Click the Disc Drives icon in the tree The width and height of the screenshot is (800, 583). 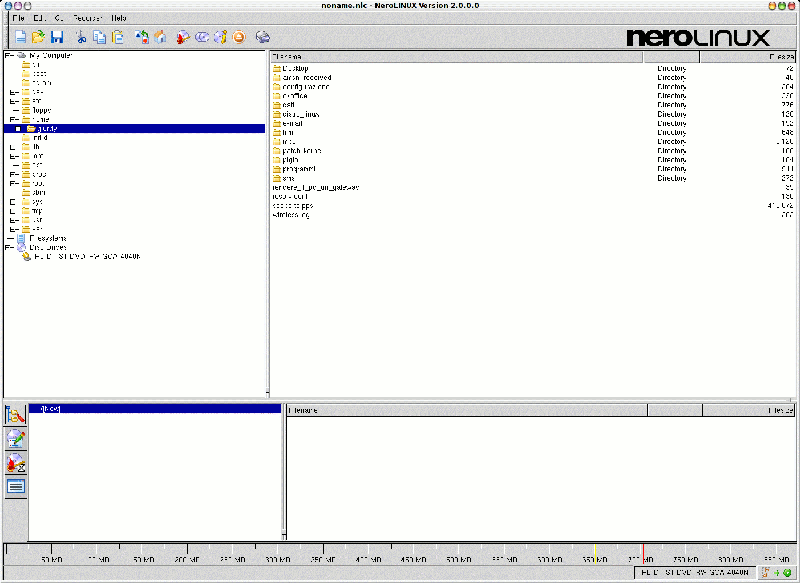click(21, 247)
